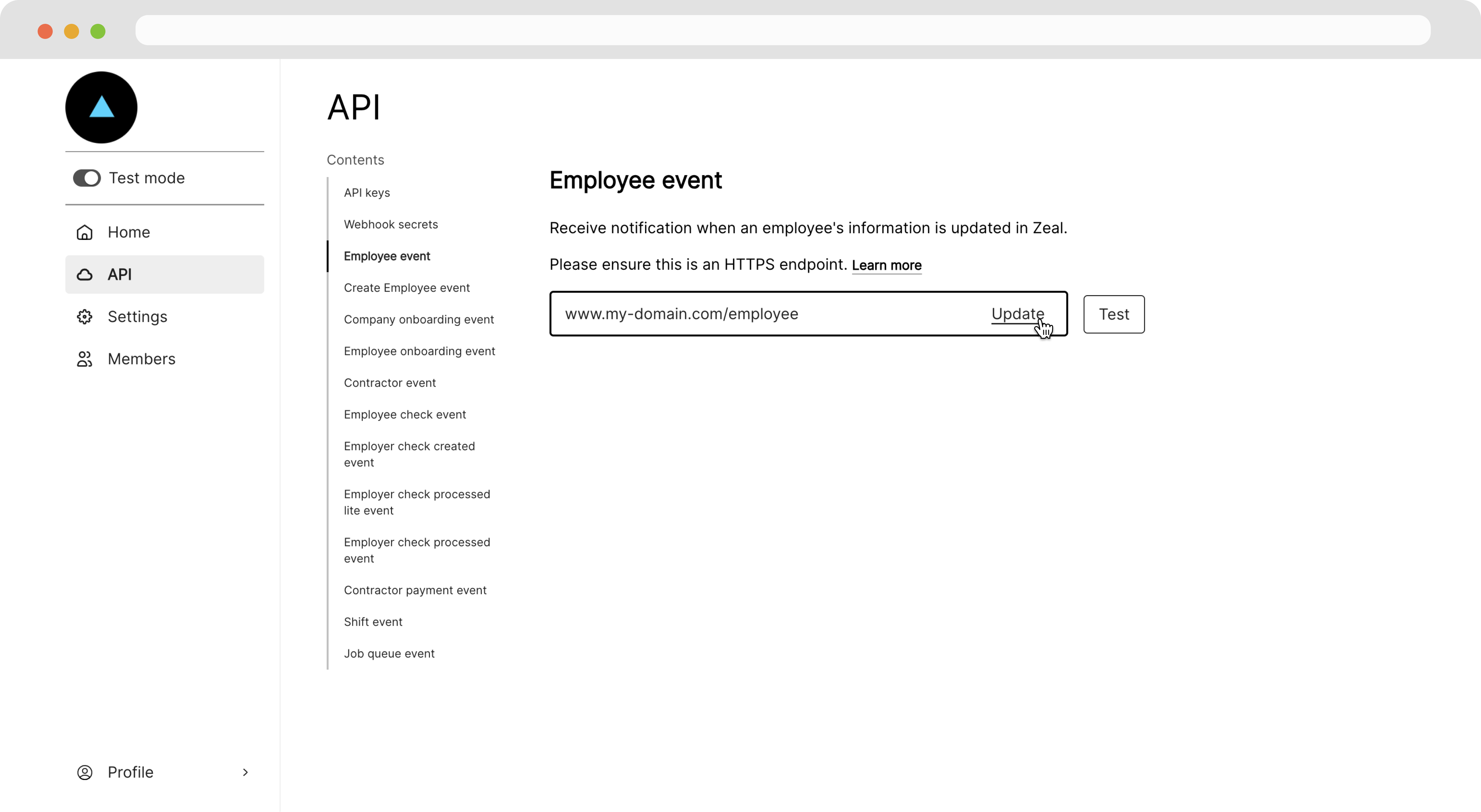Open the Webhook secrets section

click(390, 224)
